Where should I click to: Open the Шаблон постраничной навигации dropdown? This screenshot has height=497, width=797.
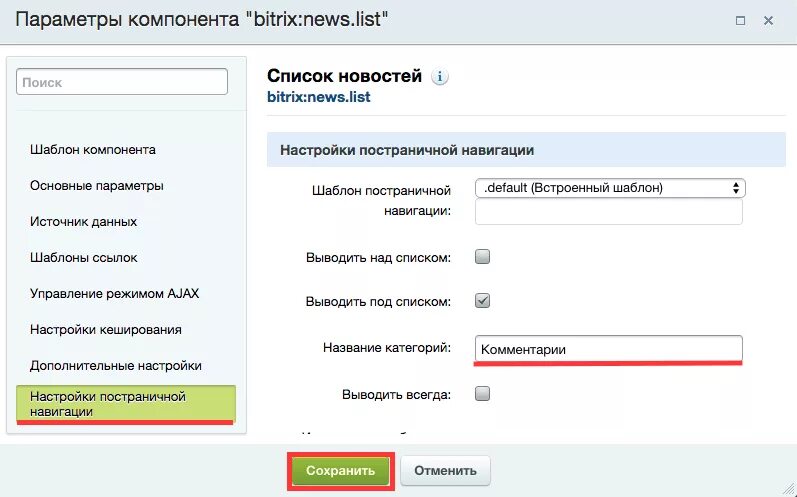click(610, 187)
